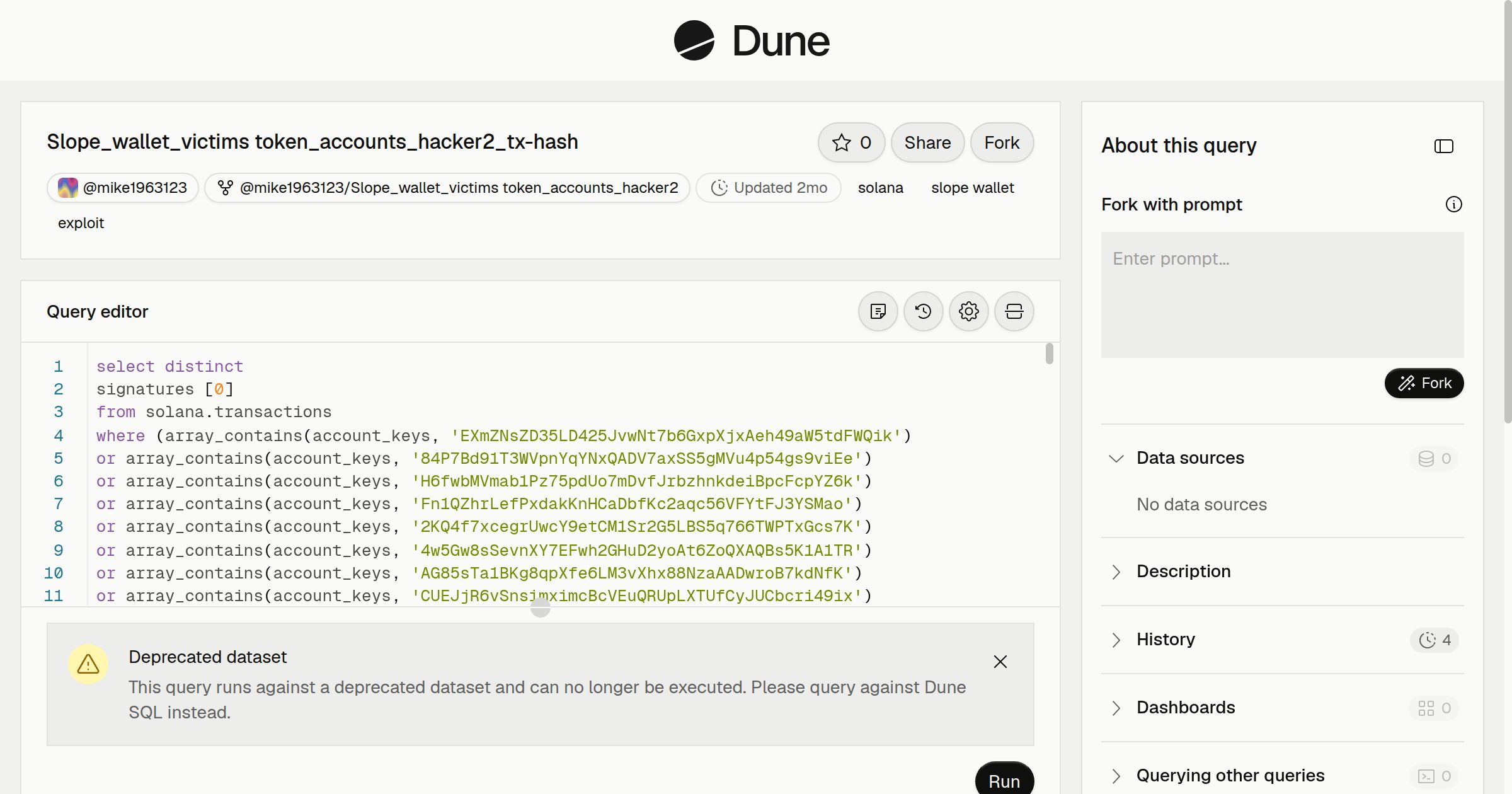This screenshot has height=794, width=1512.
Task: Click the black Fork with prompt button
Action: click(1424, 383)
